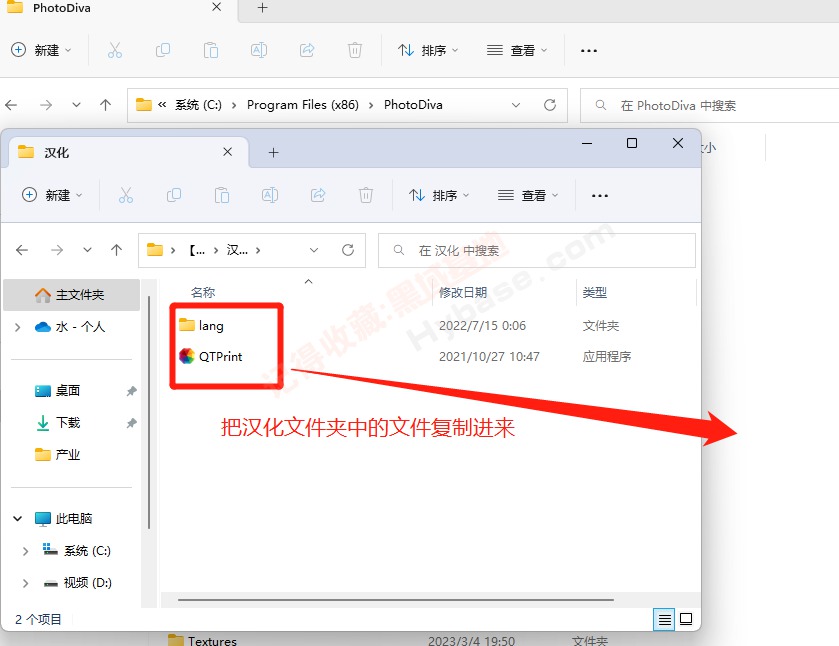Select the PhotoDiva window tab

coord(118,9)
